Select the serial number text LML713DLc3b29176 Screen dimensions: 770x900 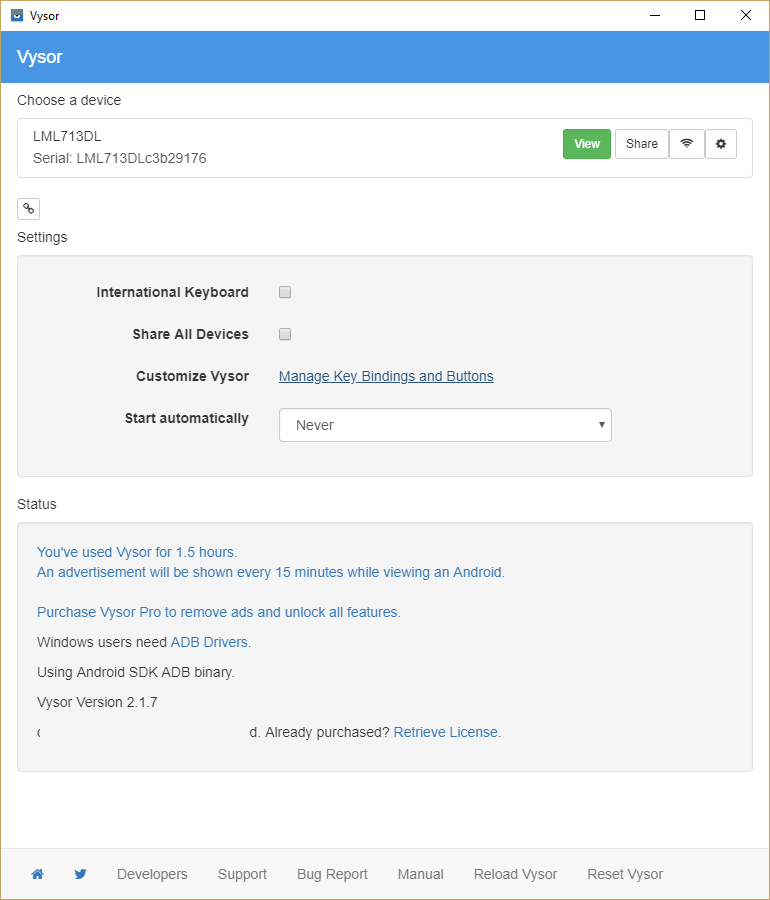click(141, 158)
